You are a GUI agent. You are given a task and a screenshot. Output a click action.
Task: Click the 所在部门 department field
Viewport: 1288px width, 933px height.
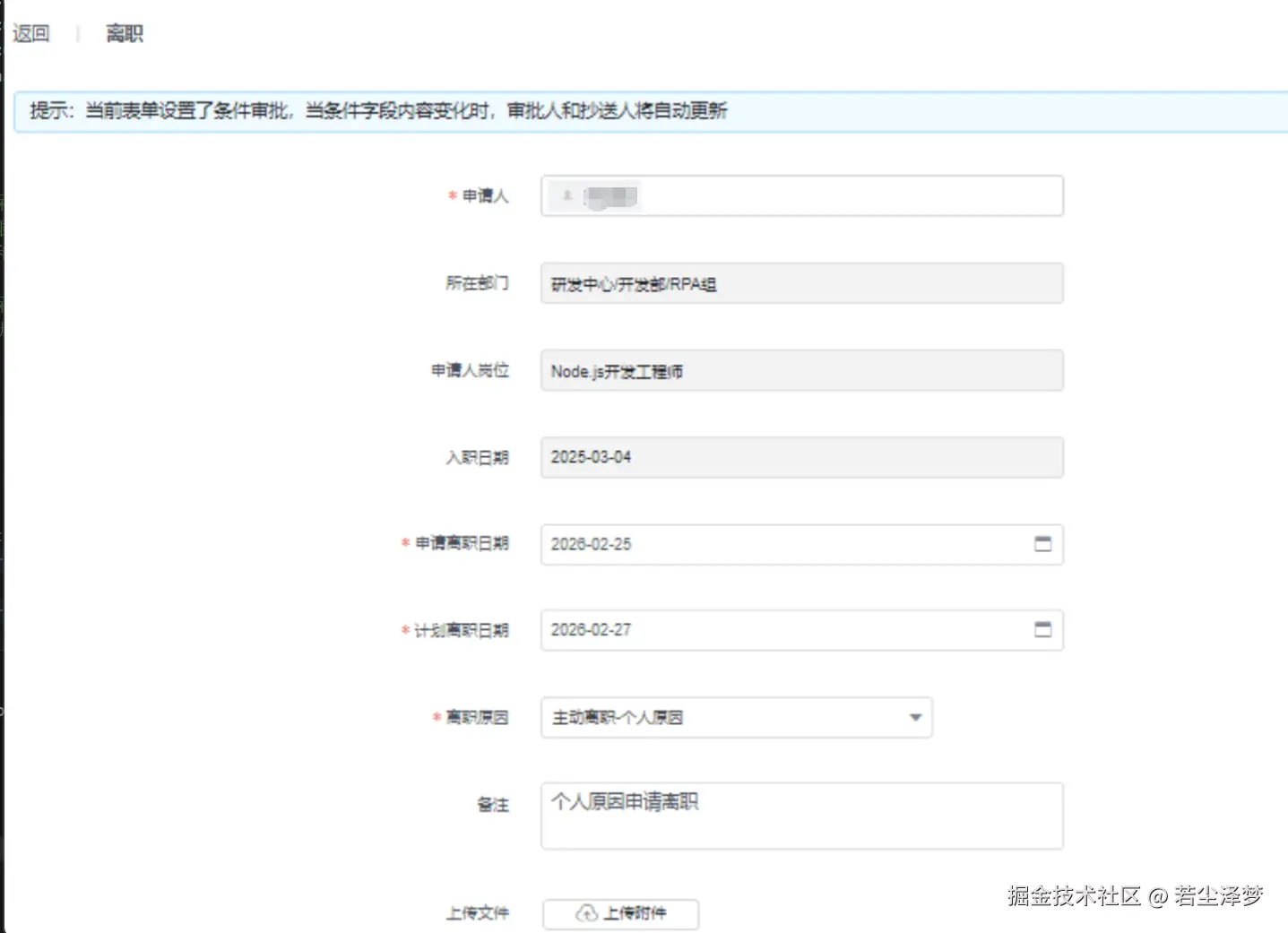point(800,282)
